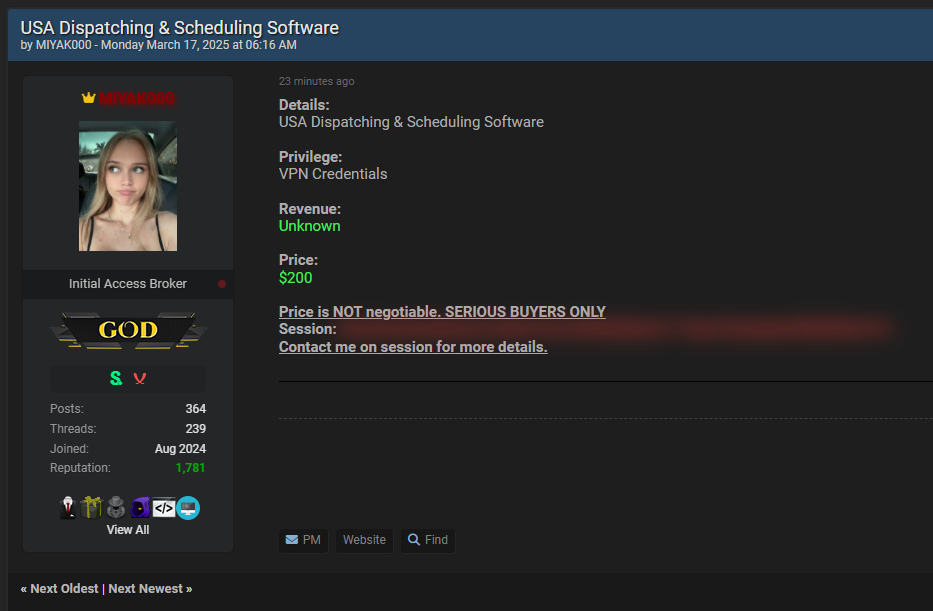This screenshot has height=611, width=933.
Task: Click the gray hat figure award icon
Action: [116, 508]
